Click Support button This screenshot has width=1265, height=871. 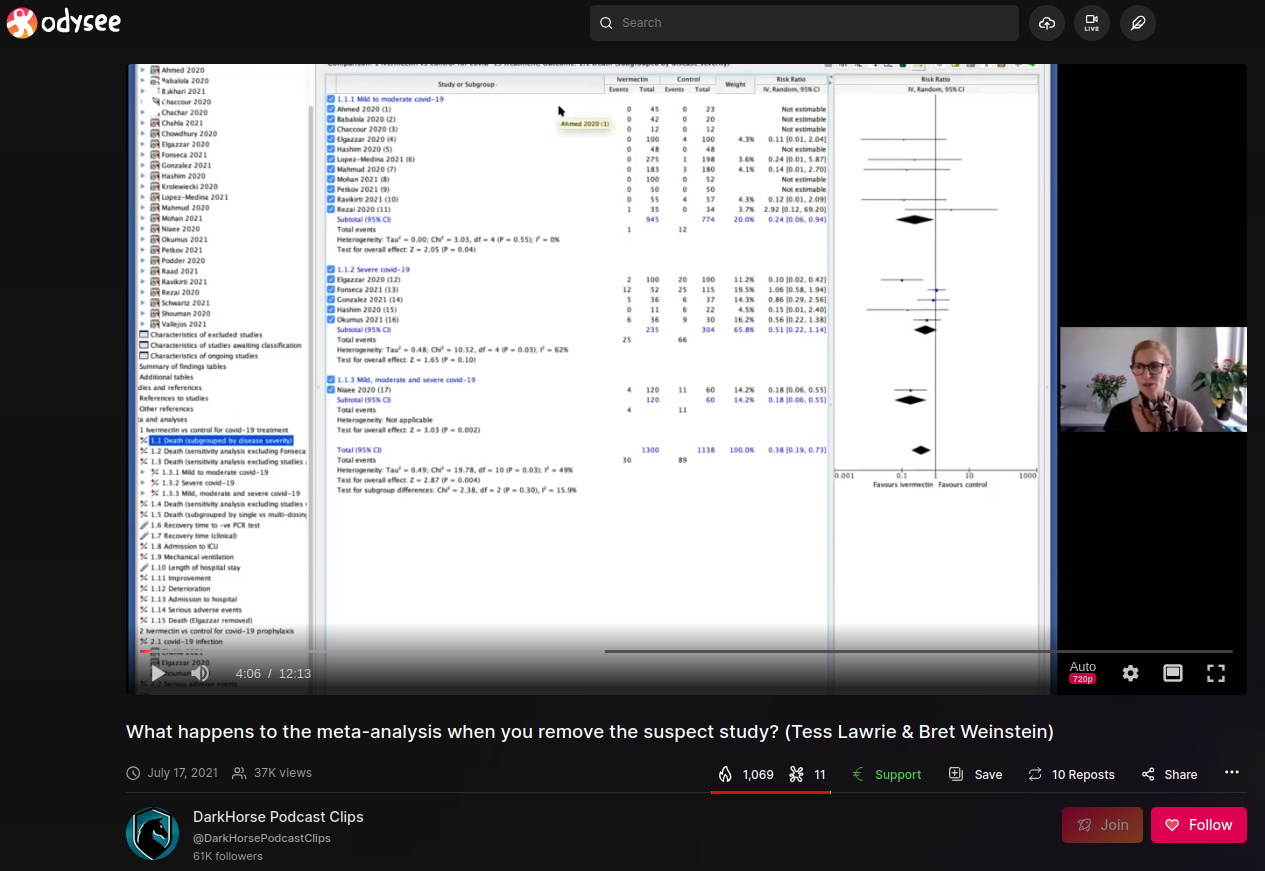886,774
